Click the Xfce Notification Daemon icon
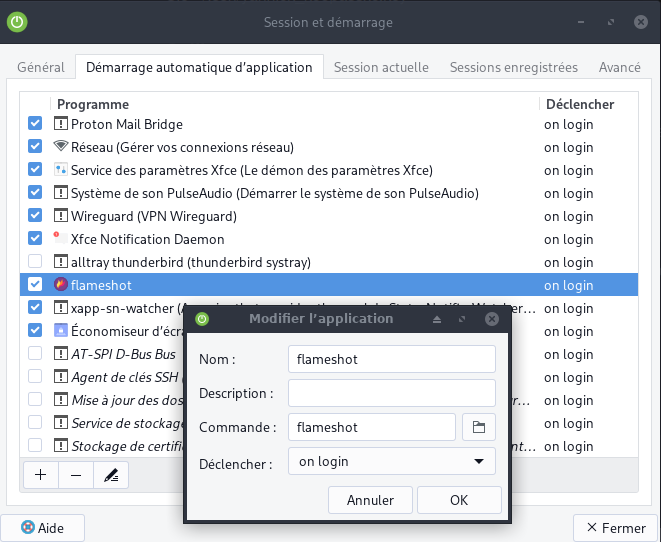The image size is (661, 542). tap(61, 239)
